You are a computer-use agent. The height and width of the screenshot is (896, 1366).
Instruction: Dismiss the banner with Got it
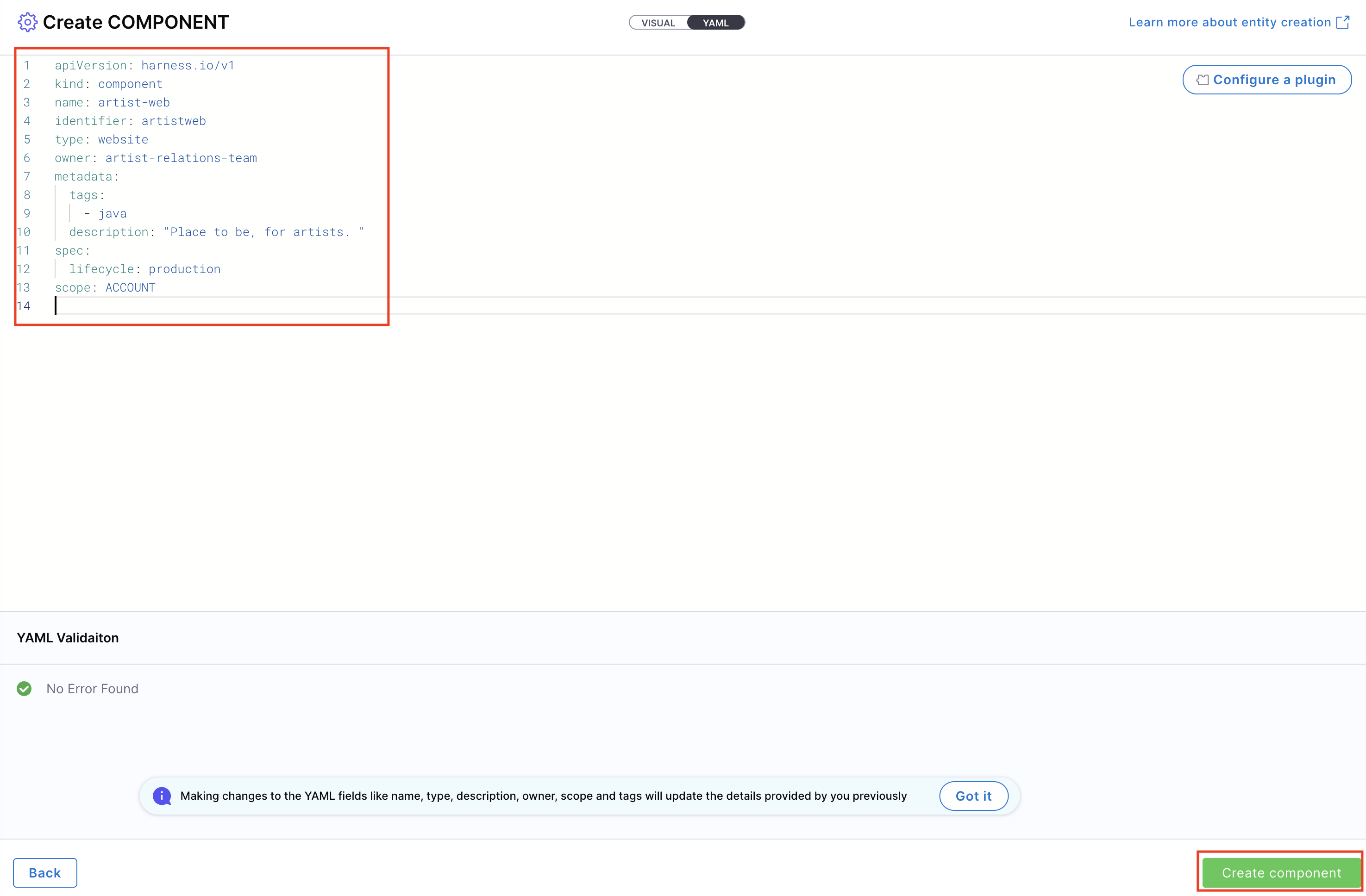973,796
